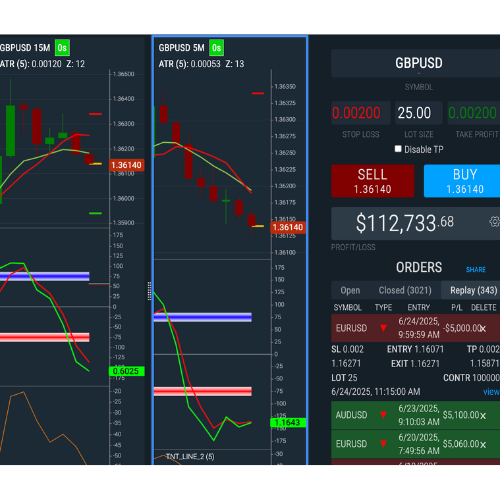The height and width of the screenshot is (500, 500).
Task: Open the view link for EURUSD order details
Action: click(x=492, y=392)
